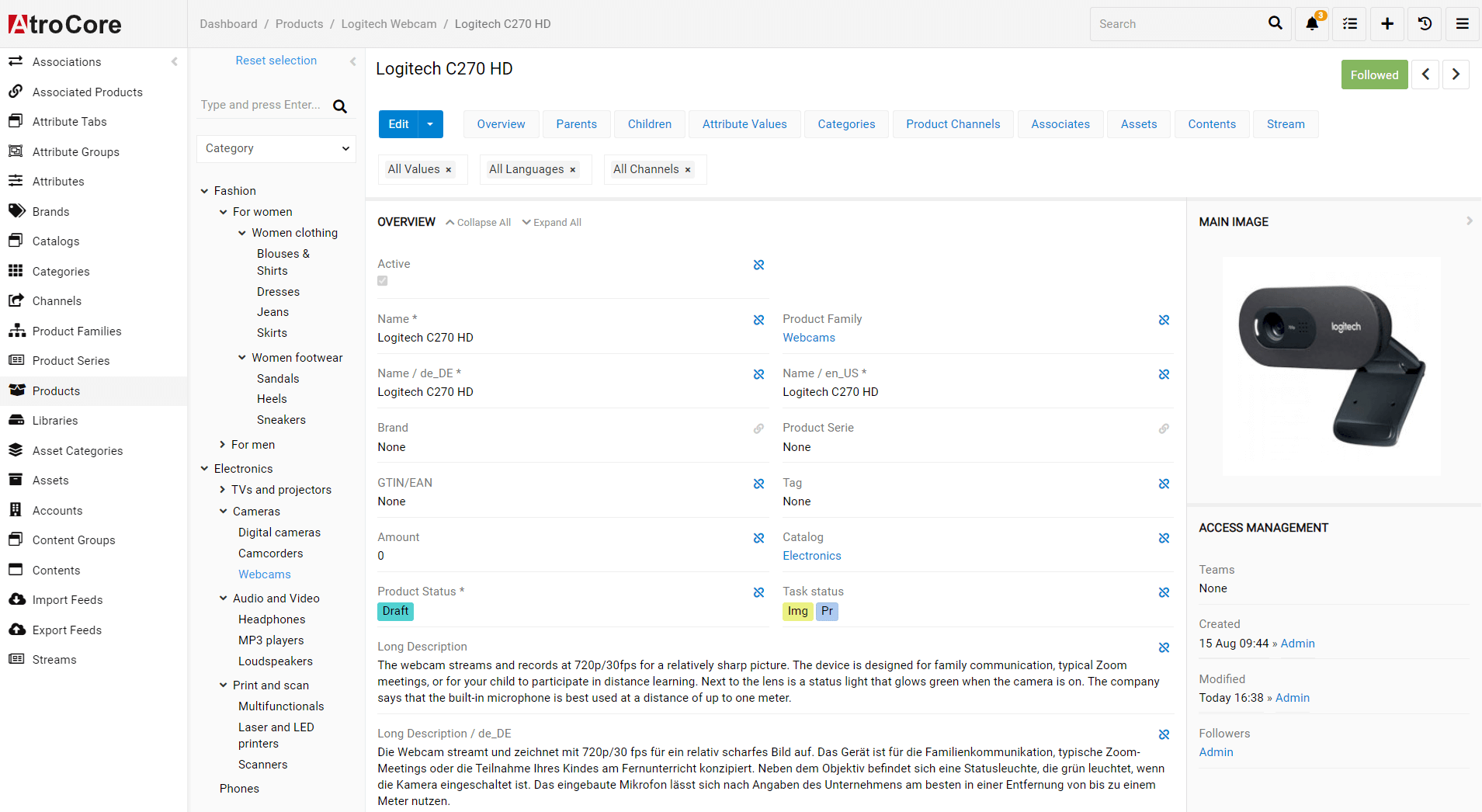Remove the All Values filter

449,170
